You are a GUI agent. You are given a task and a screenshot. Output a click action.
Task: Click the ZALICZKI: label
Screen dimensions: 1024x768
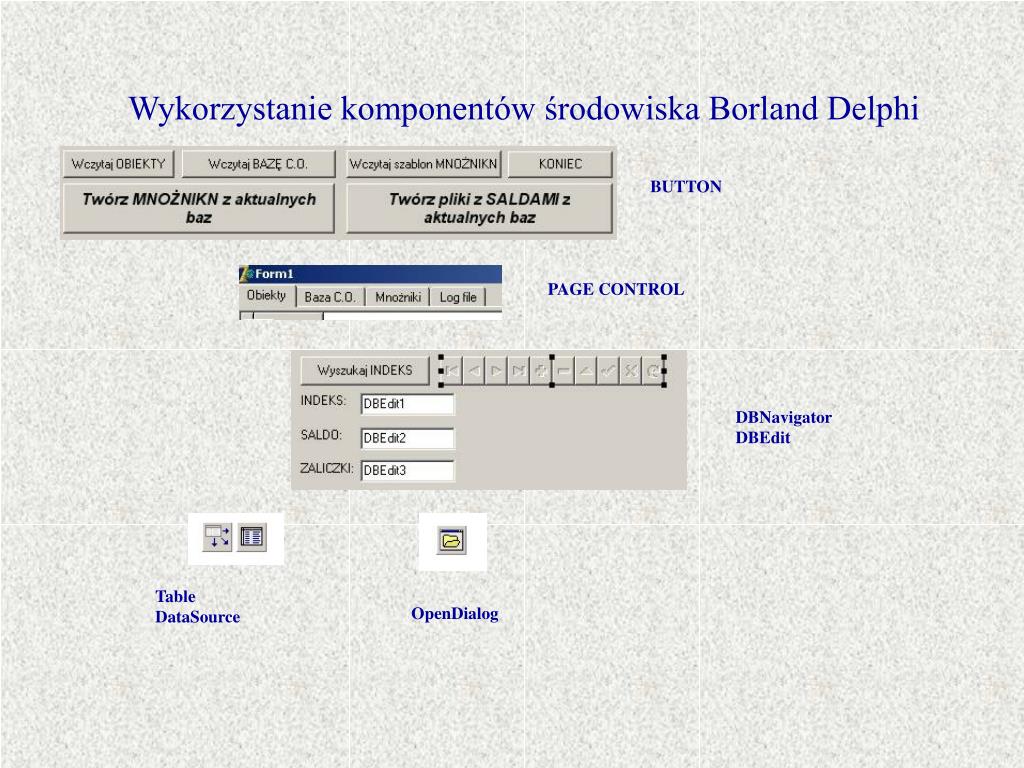pos(327,468)
